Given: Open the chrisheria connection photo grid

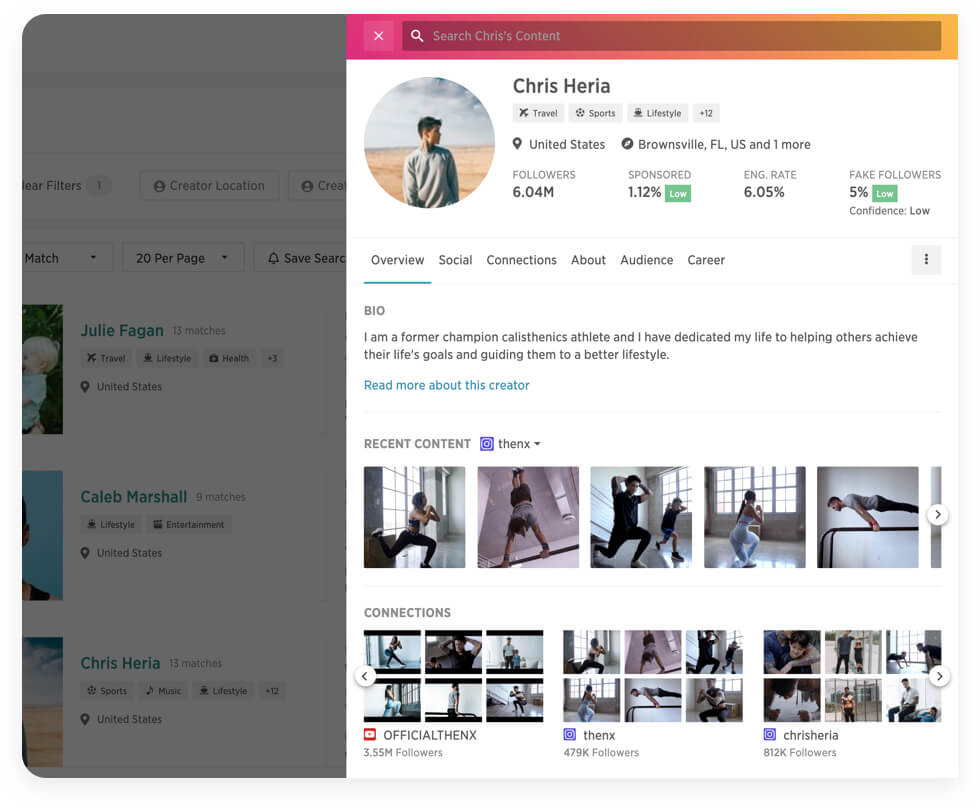Looking at the screenshot, I should pyautogui.click(x=852, y=676).
